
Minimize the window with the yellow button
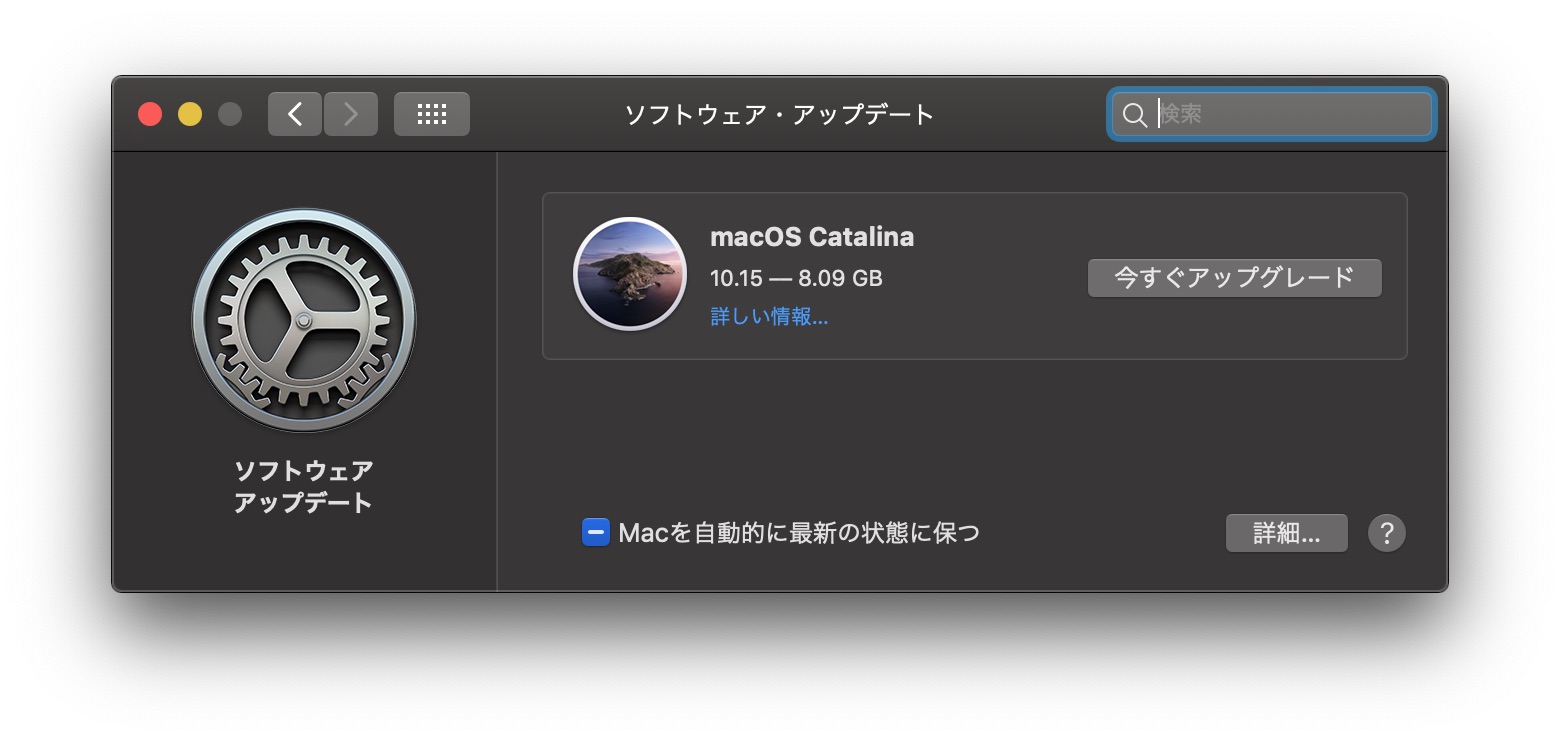(x=190, y=114)
